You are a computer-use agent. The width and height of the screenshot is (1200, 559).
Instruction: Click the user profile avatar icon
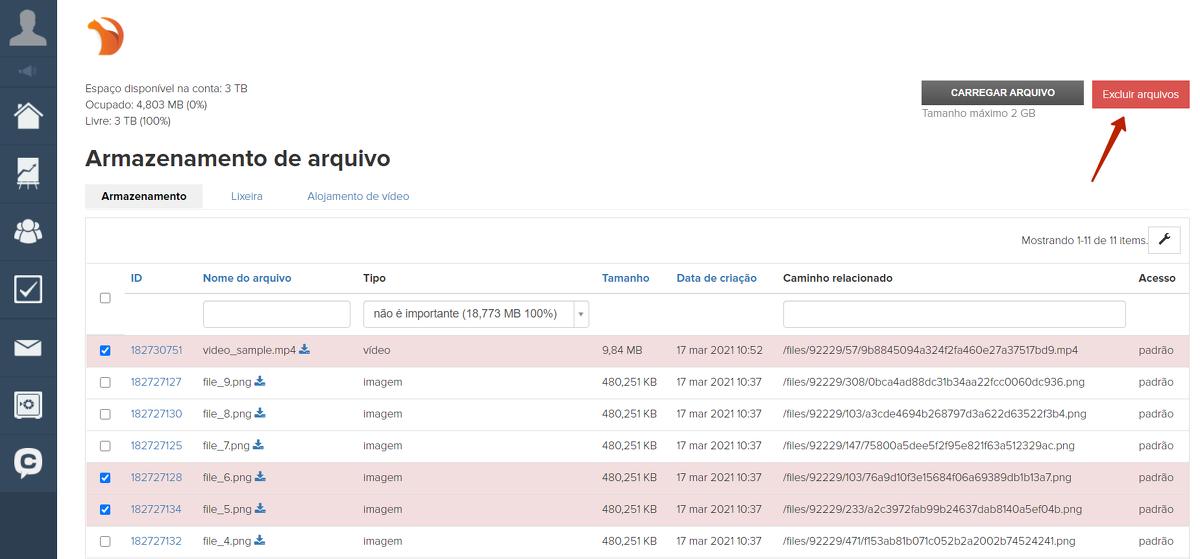point(28,27)
